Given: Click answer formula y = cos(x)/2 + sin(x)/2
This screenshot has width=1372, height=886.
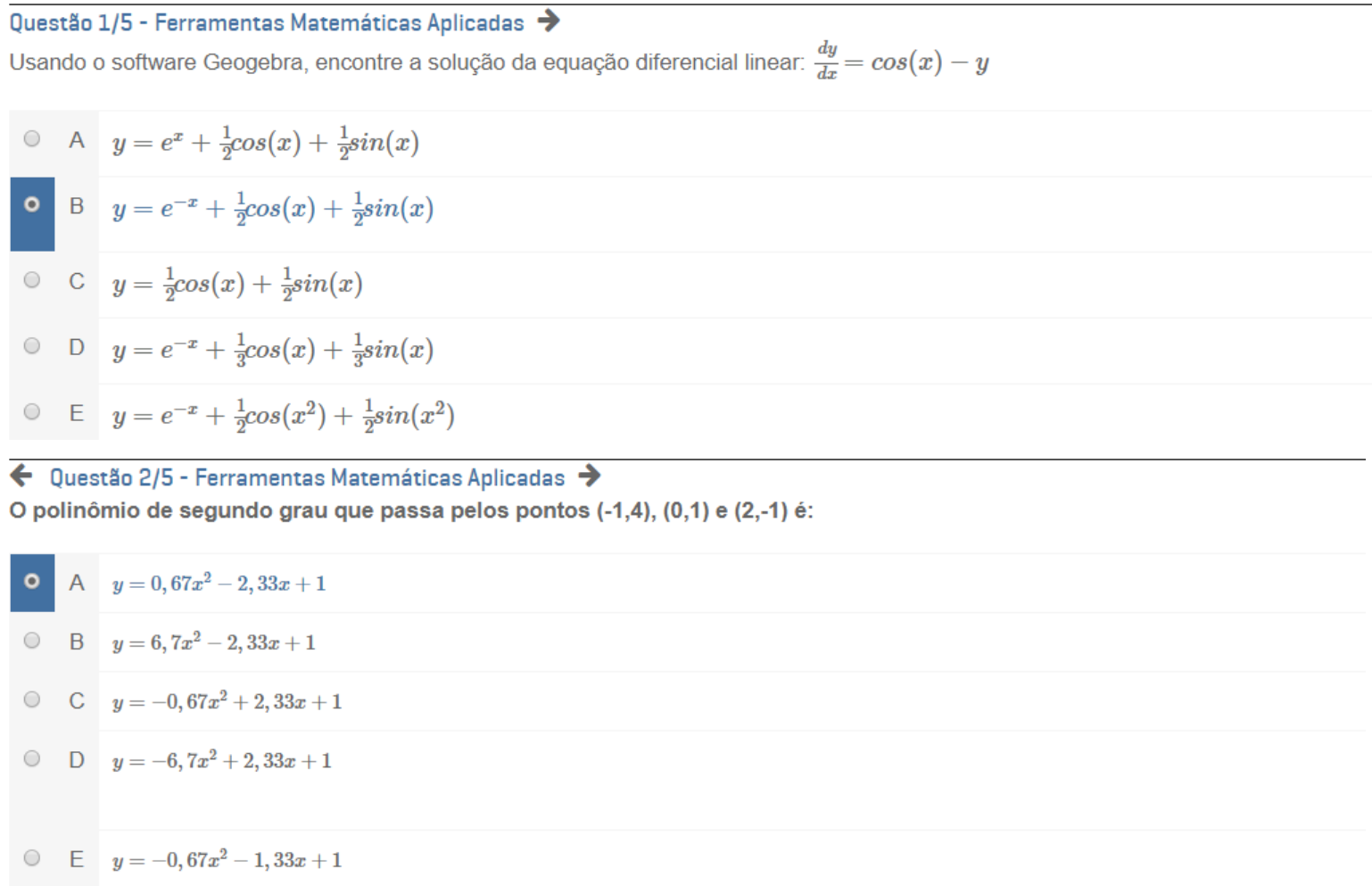Looking at the screenshot, I should 237,284.
